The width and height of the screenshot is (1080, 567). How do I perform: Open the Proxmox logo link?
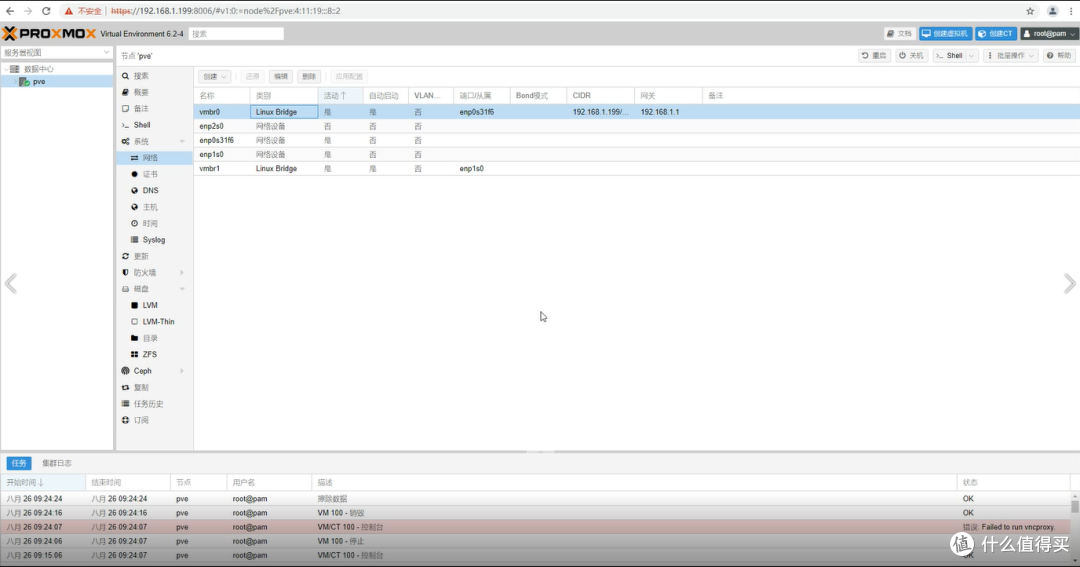click(x=49, y=34)
